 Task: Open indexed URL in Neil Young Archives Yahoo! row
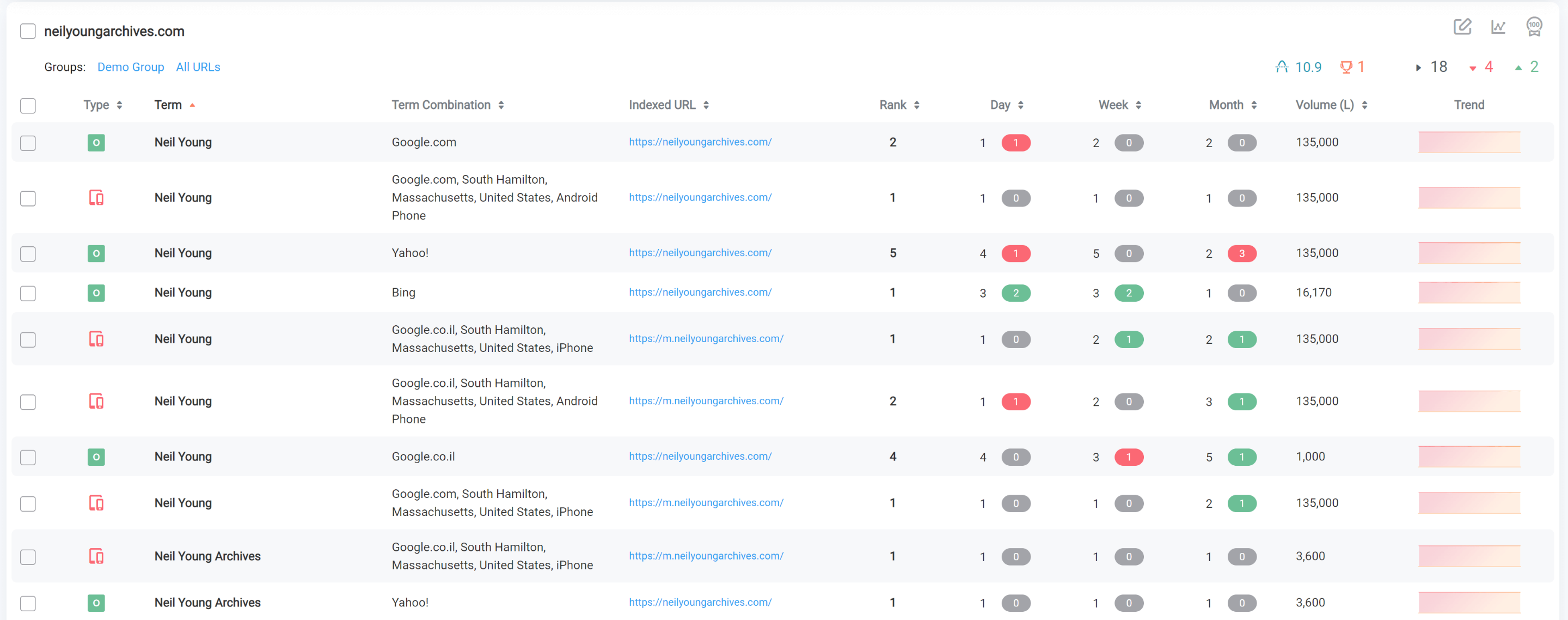700,603
